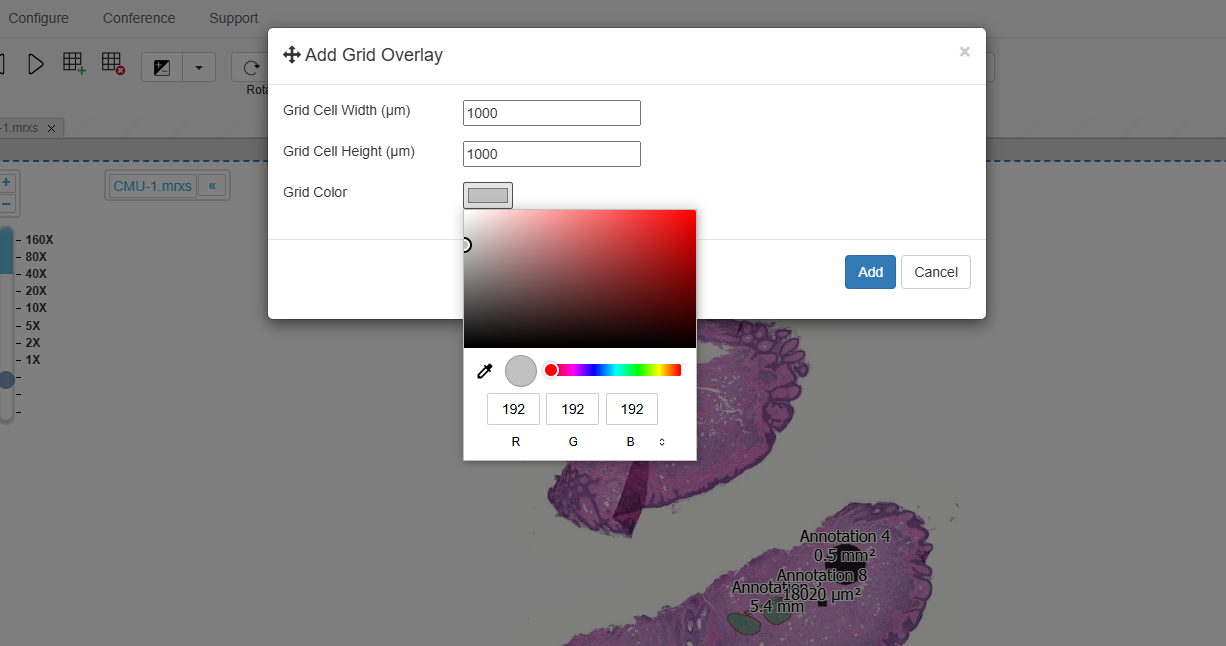Image resolution: width=1226 pixels, height=646 pixels.
Task: Click the remove grid overlay icon
Action: pos(113,64)
